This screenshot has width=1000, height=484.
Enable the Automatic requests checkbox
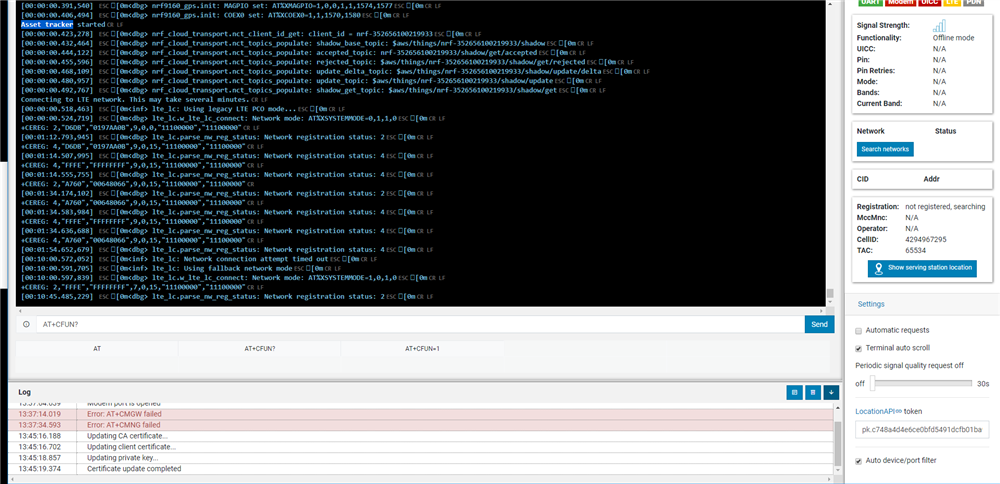[858, 330]
